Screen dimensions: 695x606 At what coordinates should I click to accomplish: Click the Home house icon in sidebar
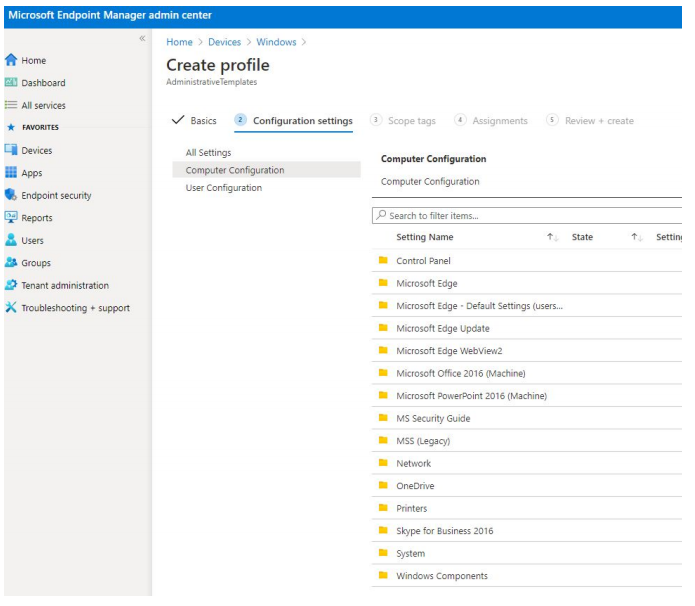[11, 60]
